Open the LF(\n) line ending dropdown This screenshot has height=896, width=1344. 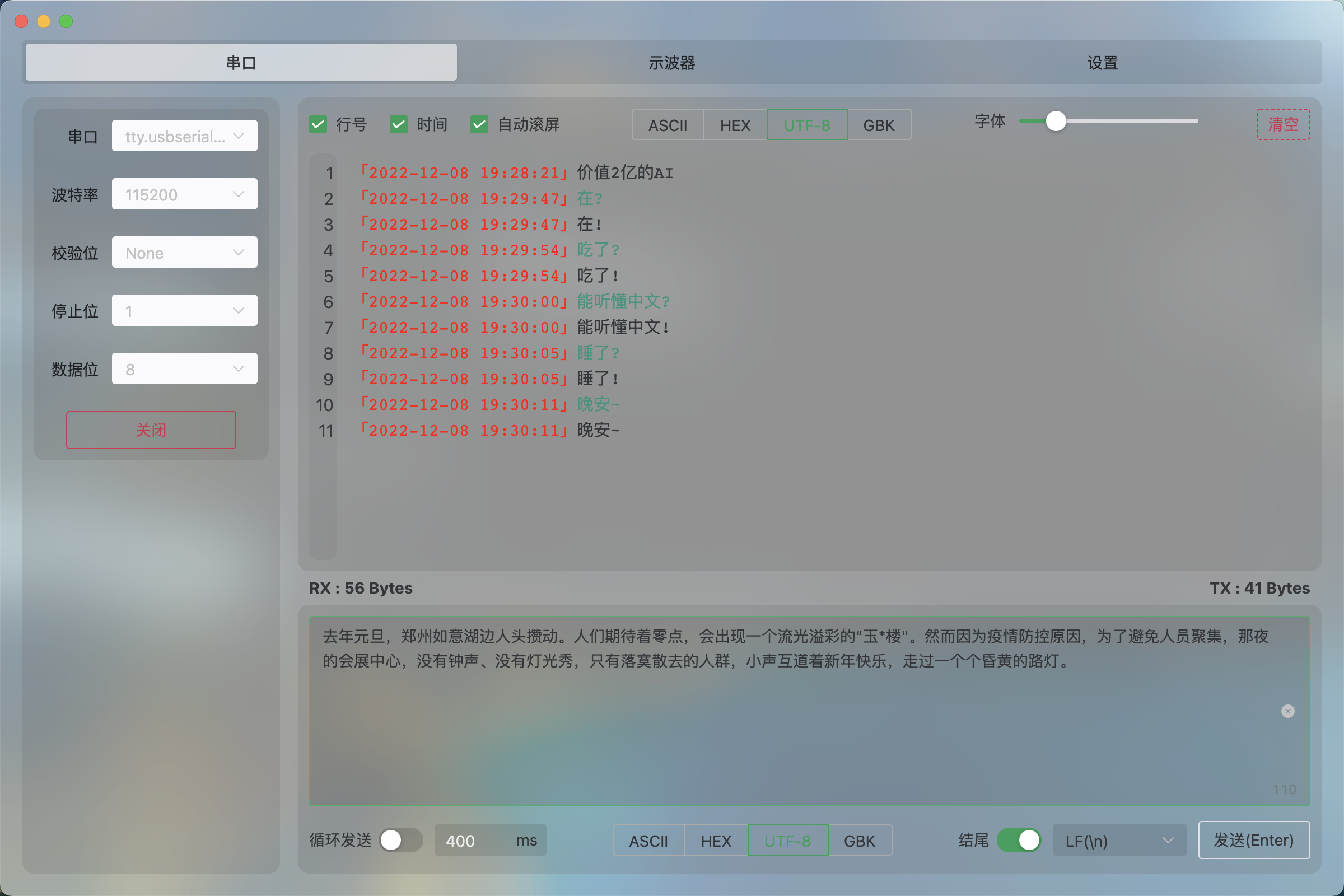[x=1119, y=840]
